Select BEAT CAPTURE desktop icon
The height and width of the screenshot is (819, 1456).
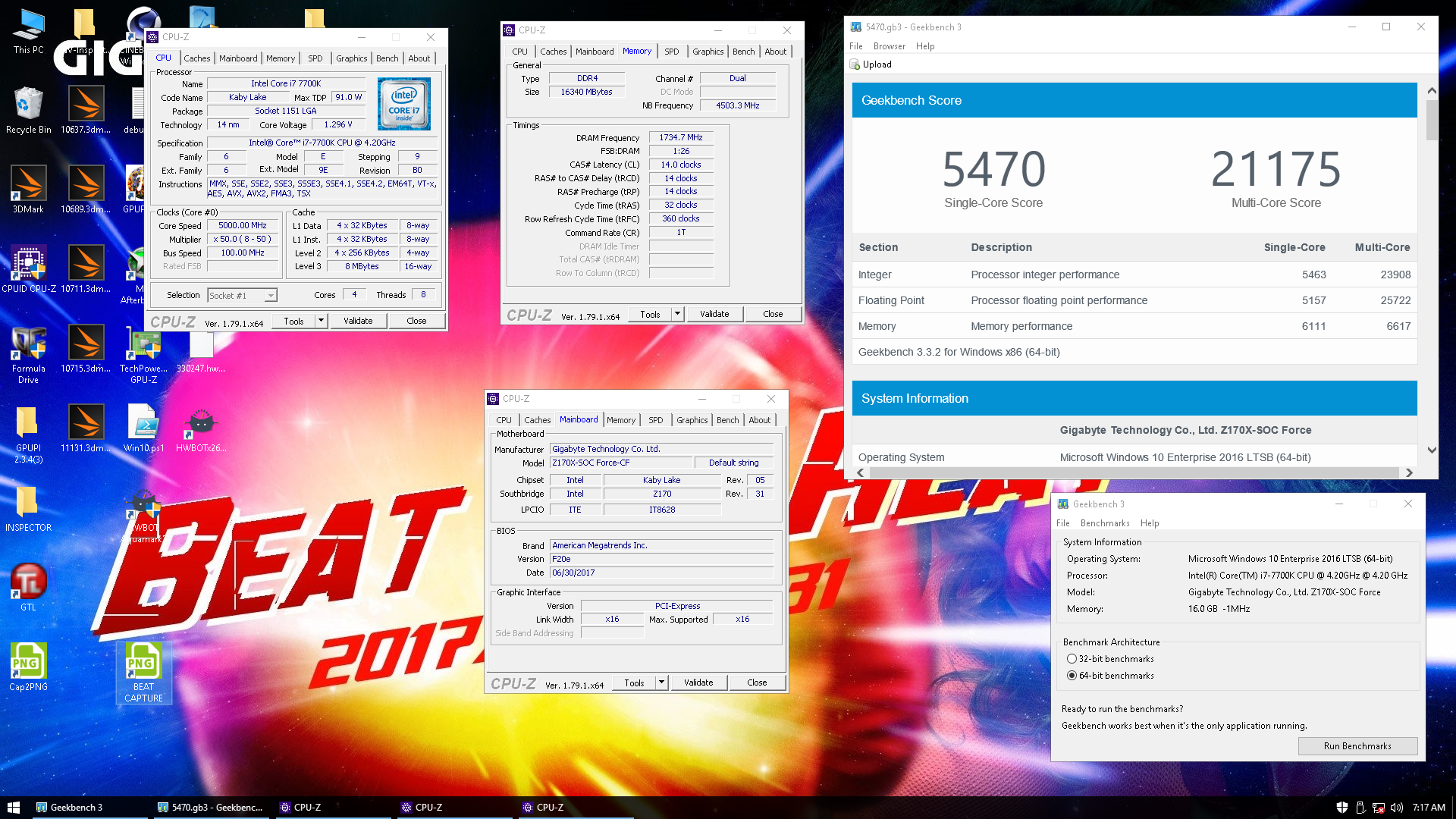tap(143, 673)
